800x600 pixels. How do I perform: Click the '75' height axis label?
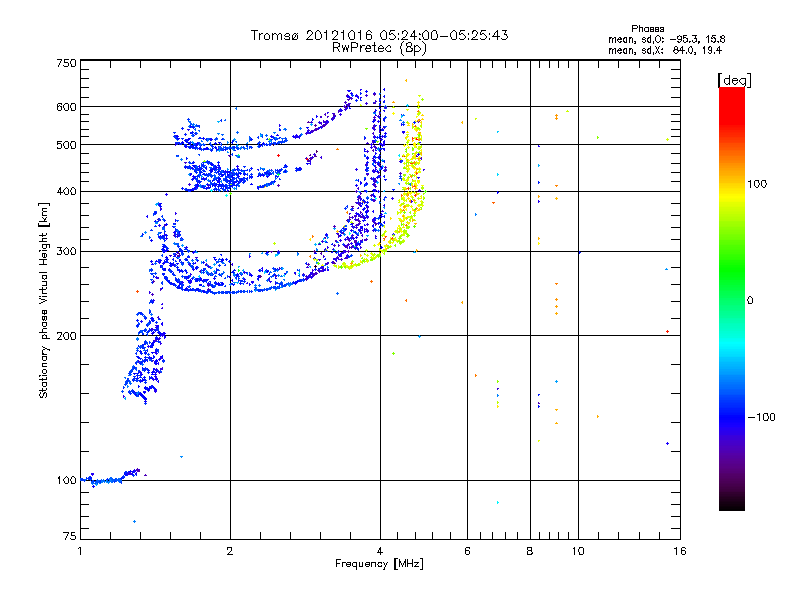pyautogui.click(x=70, y=536)
